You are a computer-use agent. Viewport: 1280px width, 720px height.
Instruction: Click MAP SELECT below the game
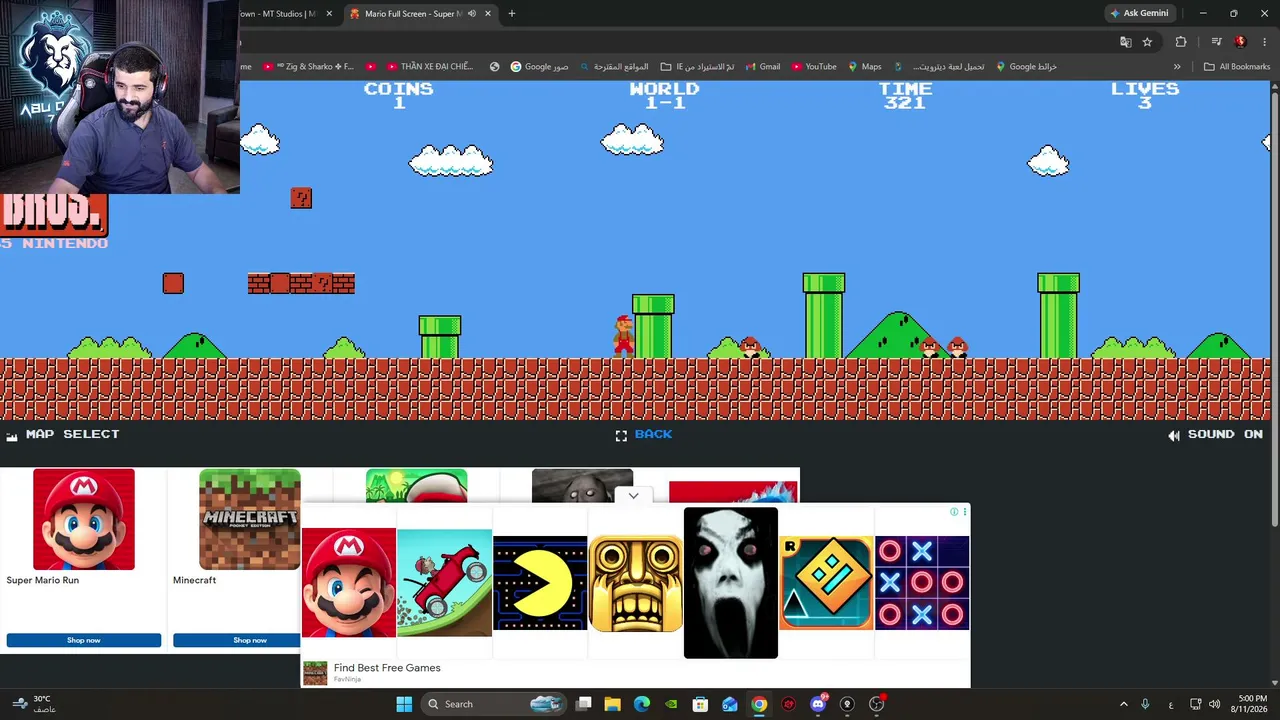pyautogui.click(x=72, y=434)
